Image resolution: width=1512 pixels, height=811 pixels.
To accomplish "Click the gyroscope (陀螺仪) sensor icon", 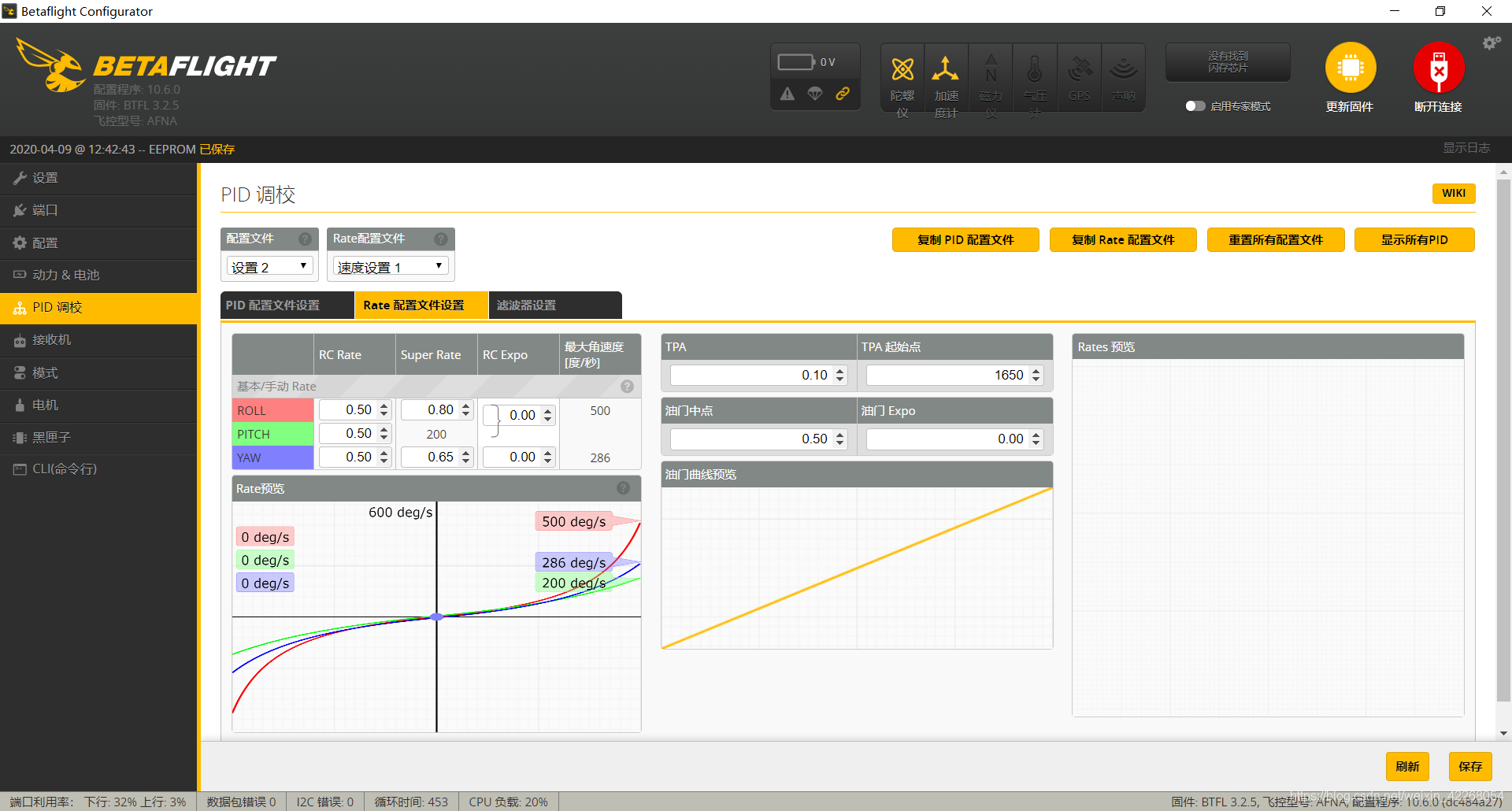I will pyautogui.click(x=902, y=70).
